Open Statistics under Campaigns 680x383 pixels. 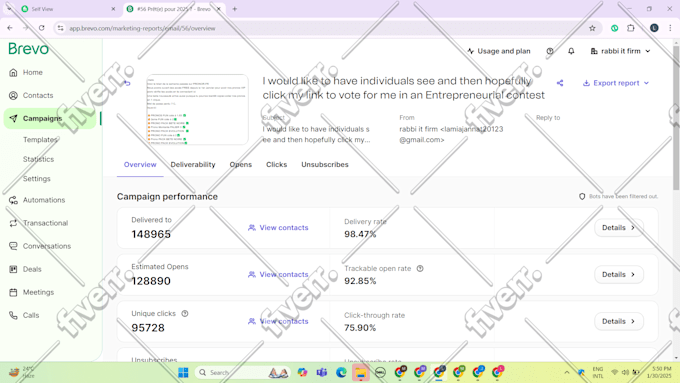click(38, 159)
